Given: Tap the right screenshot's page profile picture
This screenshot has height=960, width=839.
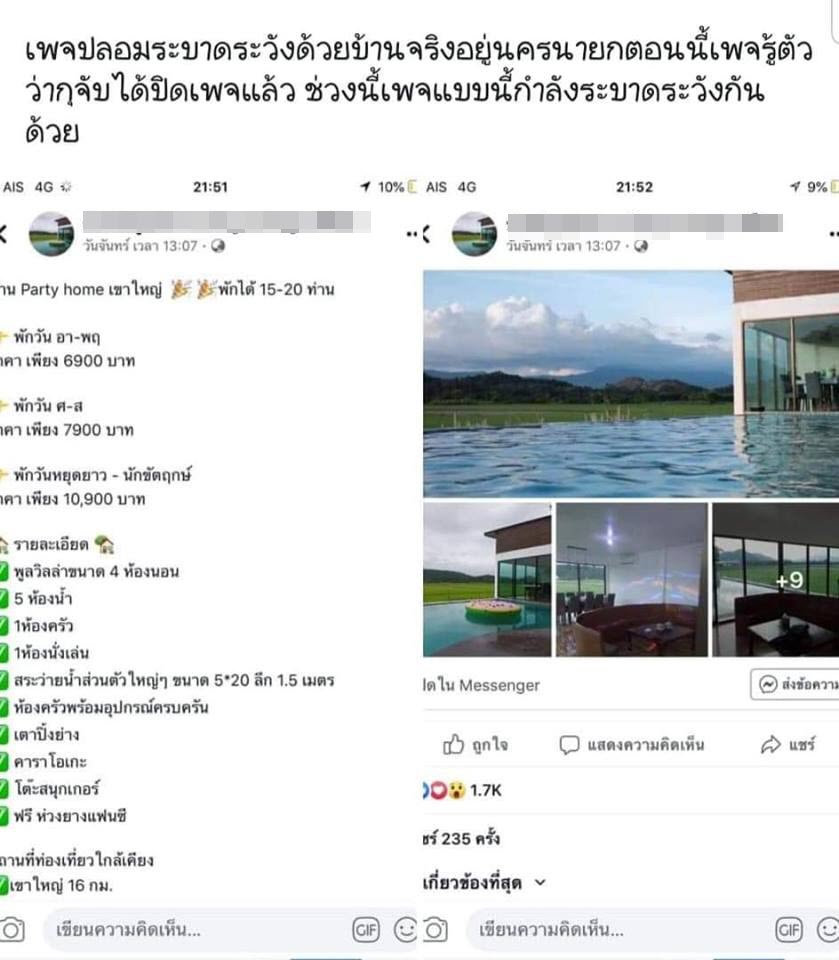Looking at the screenshot, I should [x=474, y=234].
